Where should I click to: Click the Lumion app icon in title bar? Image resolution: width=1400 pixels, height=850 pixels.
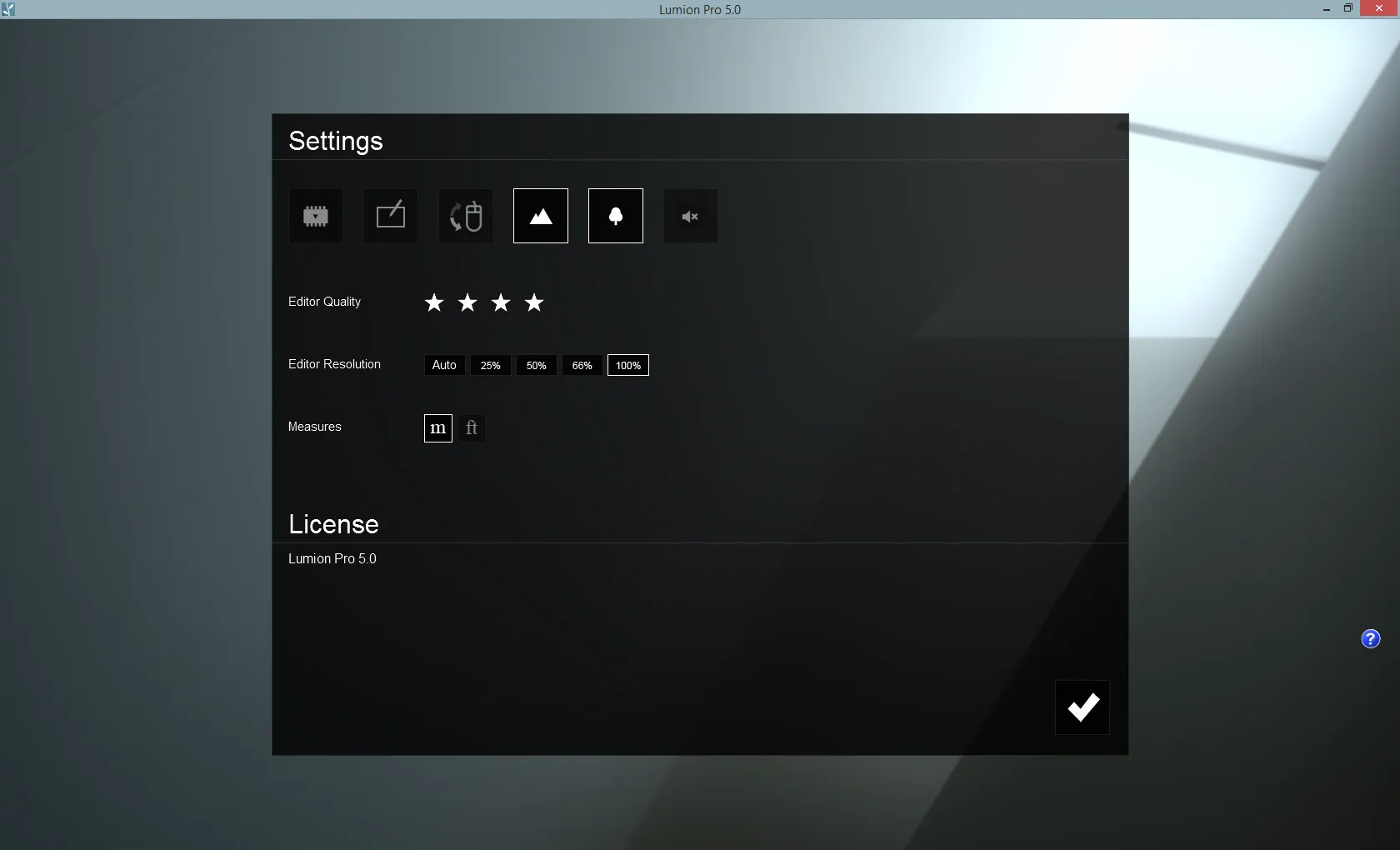tap(8, 9)
